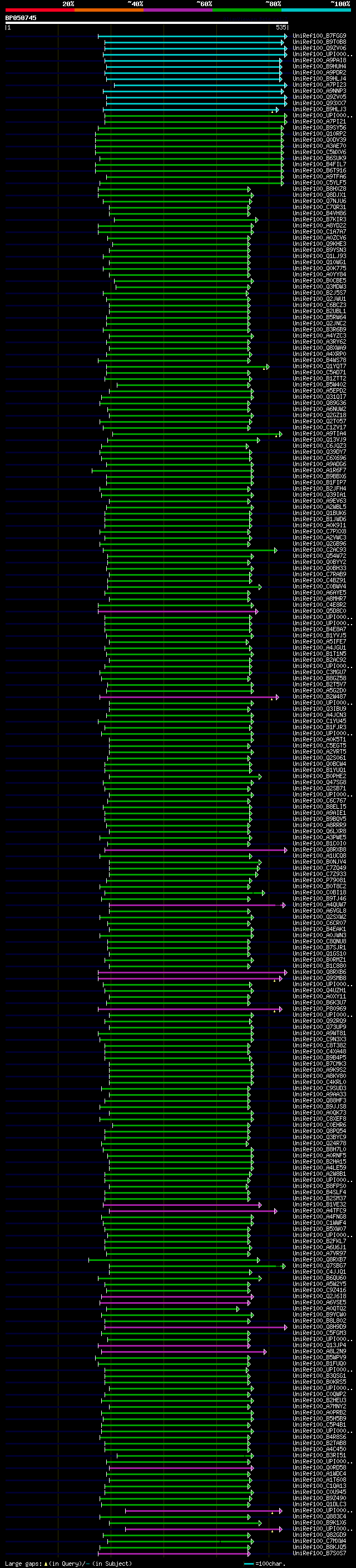Screen dimensions: 356x1568
Task: Click the red ~20% identity legend segment
Action: [x=39, y=10]
